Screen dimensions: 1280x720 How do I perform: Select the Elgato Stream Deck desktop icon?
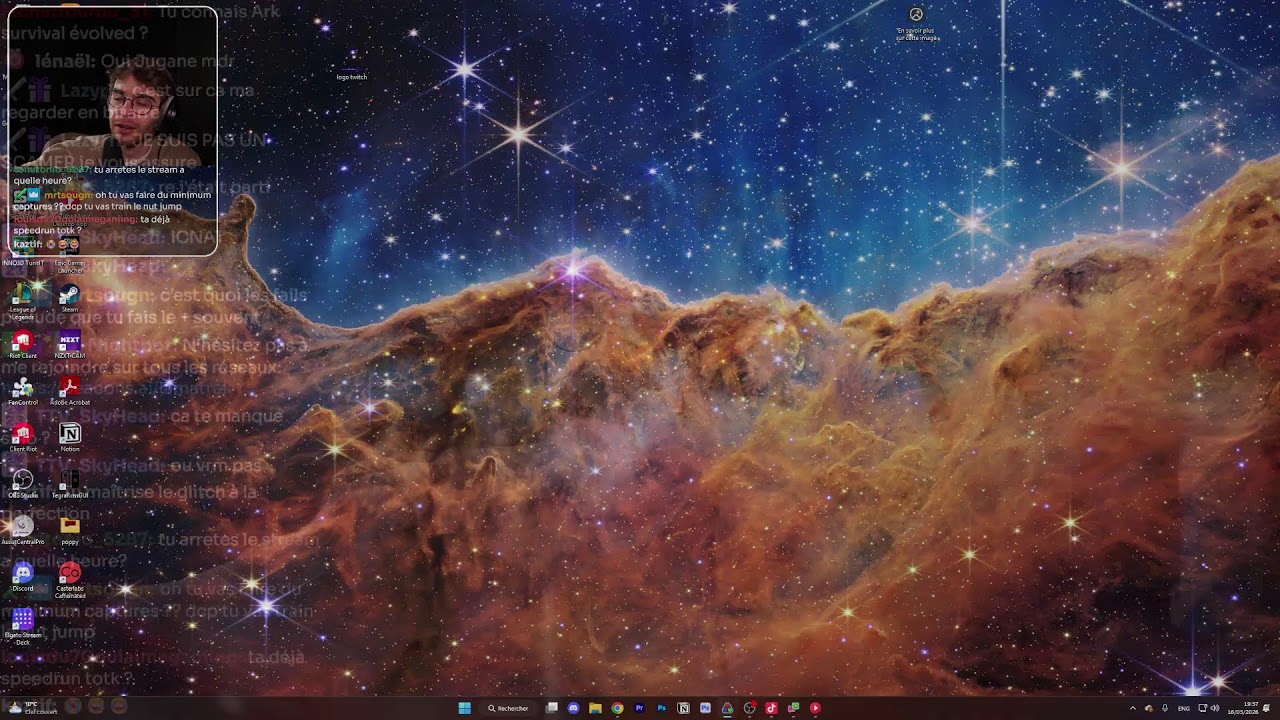pos(22,627)
